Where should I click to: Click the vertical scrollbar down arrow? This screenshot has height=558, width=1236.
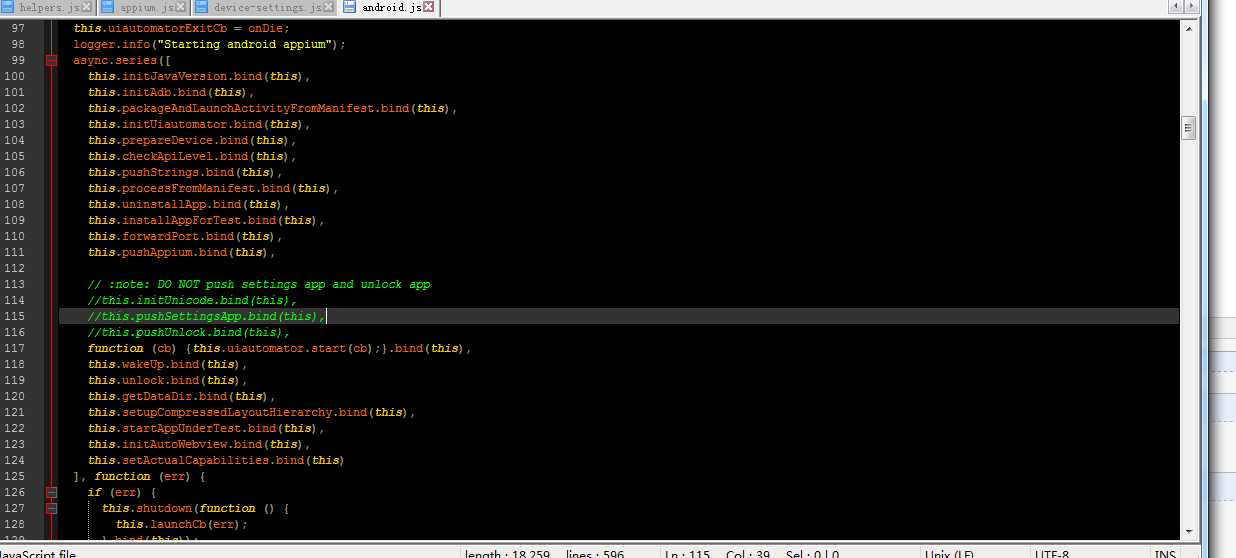coord(1189,530)
